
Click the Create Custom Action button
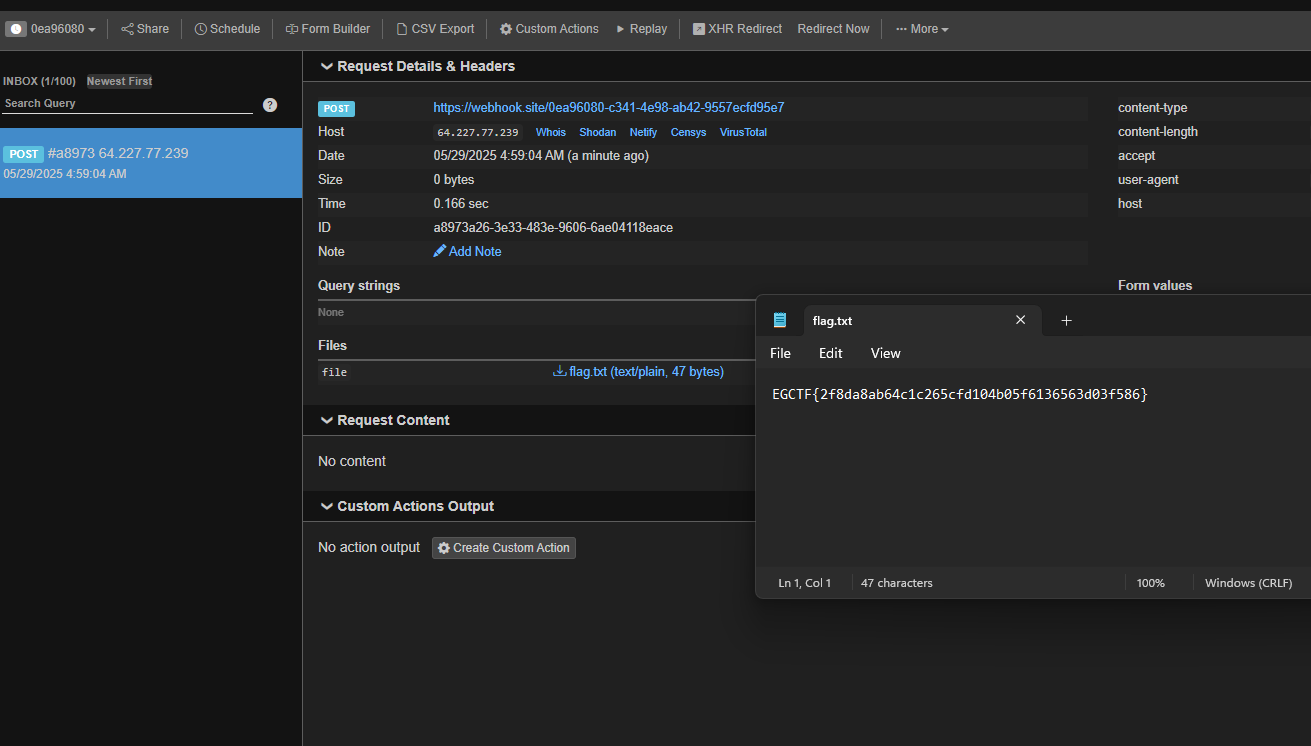[504, 548]
